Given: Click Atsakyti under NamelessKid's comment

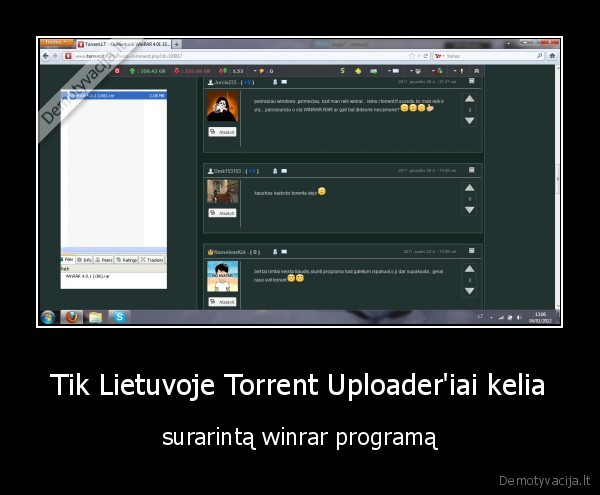Looking at the screenshot, I should click(x=222, y=302).
